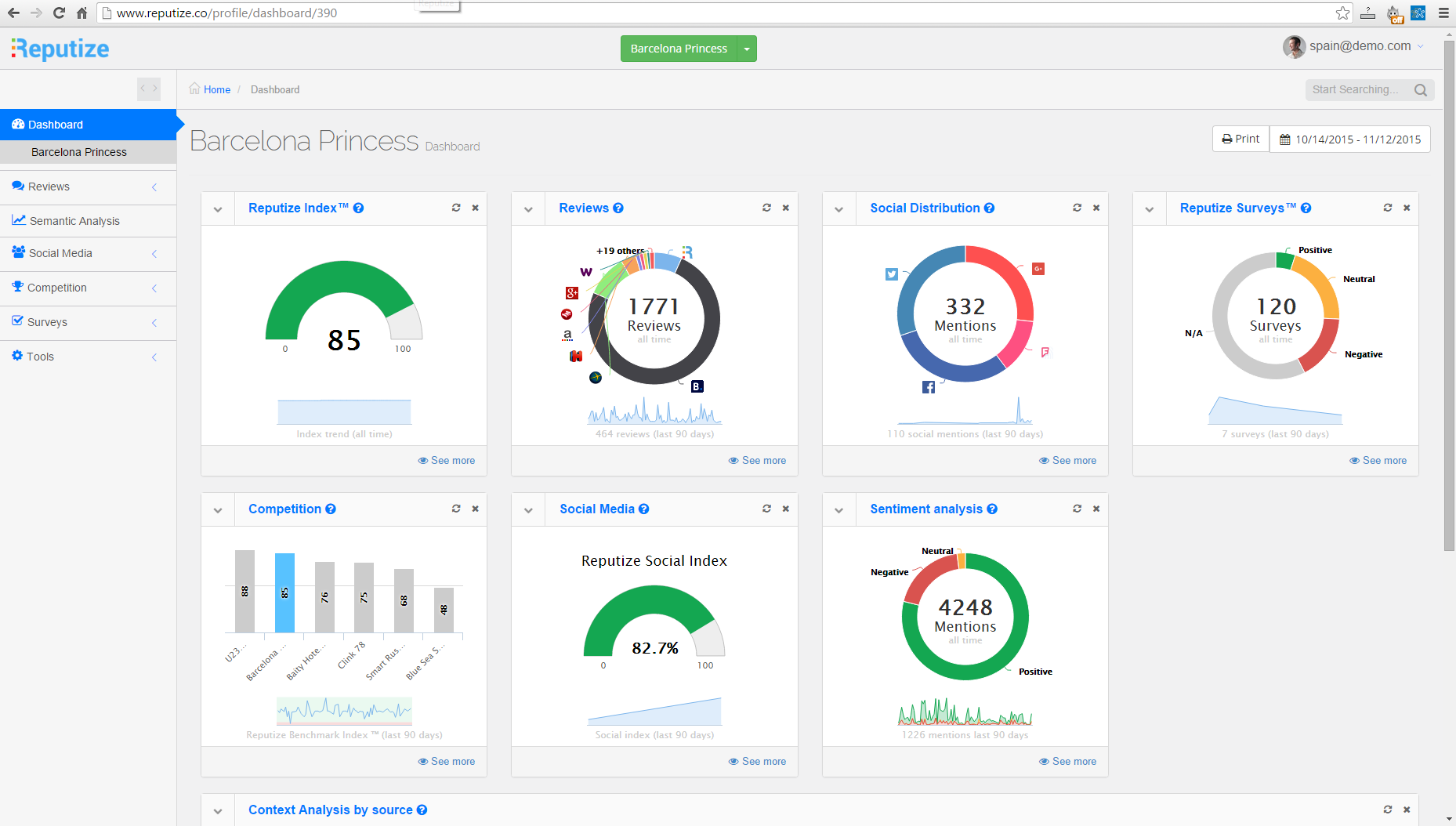
Task: Collapse the Competition widget with its chevron
Action: 218,510
